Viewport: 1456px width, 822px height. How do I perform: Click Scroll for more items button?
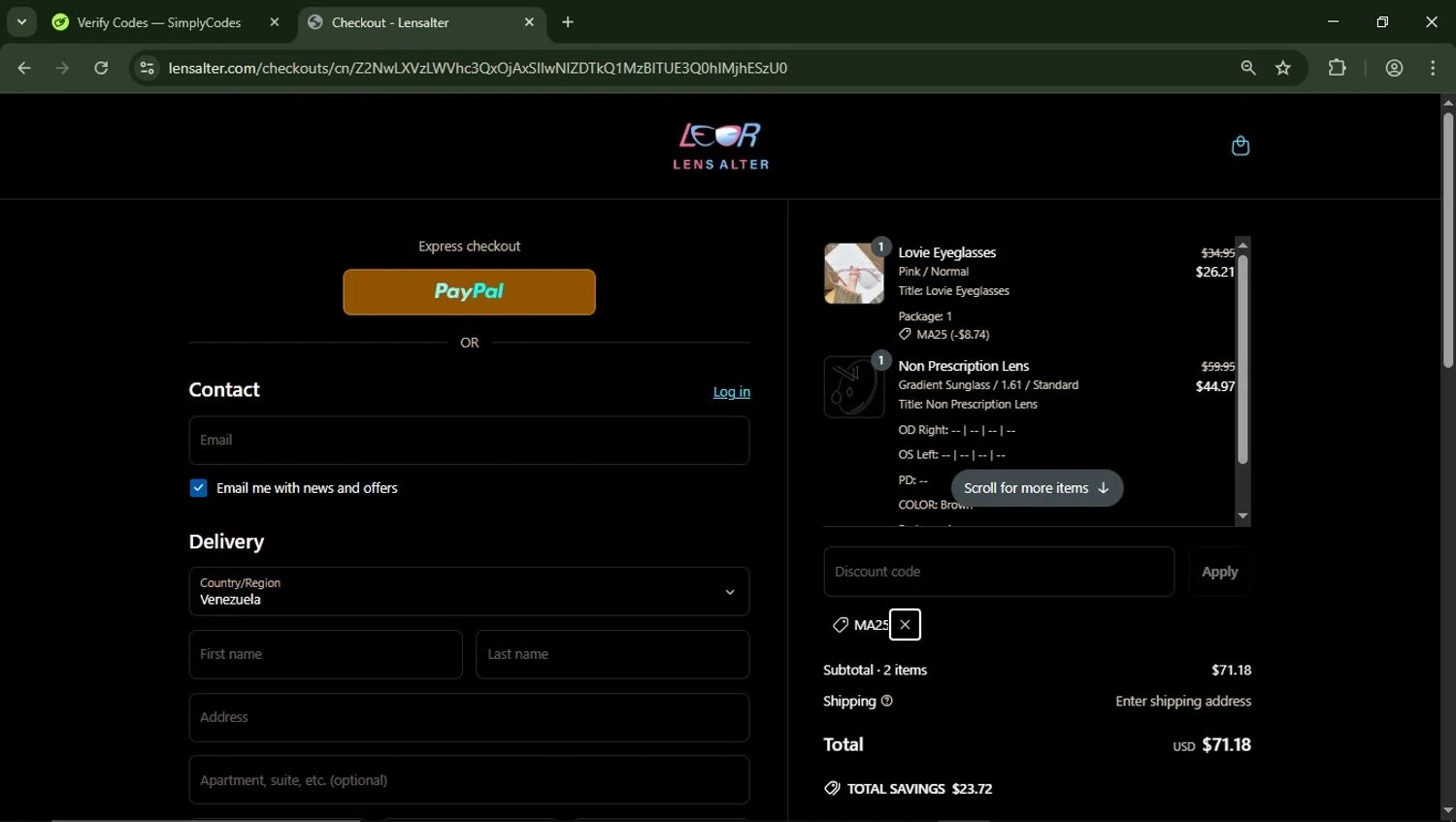(1037, 488)
